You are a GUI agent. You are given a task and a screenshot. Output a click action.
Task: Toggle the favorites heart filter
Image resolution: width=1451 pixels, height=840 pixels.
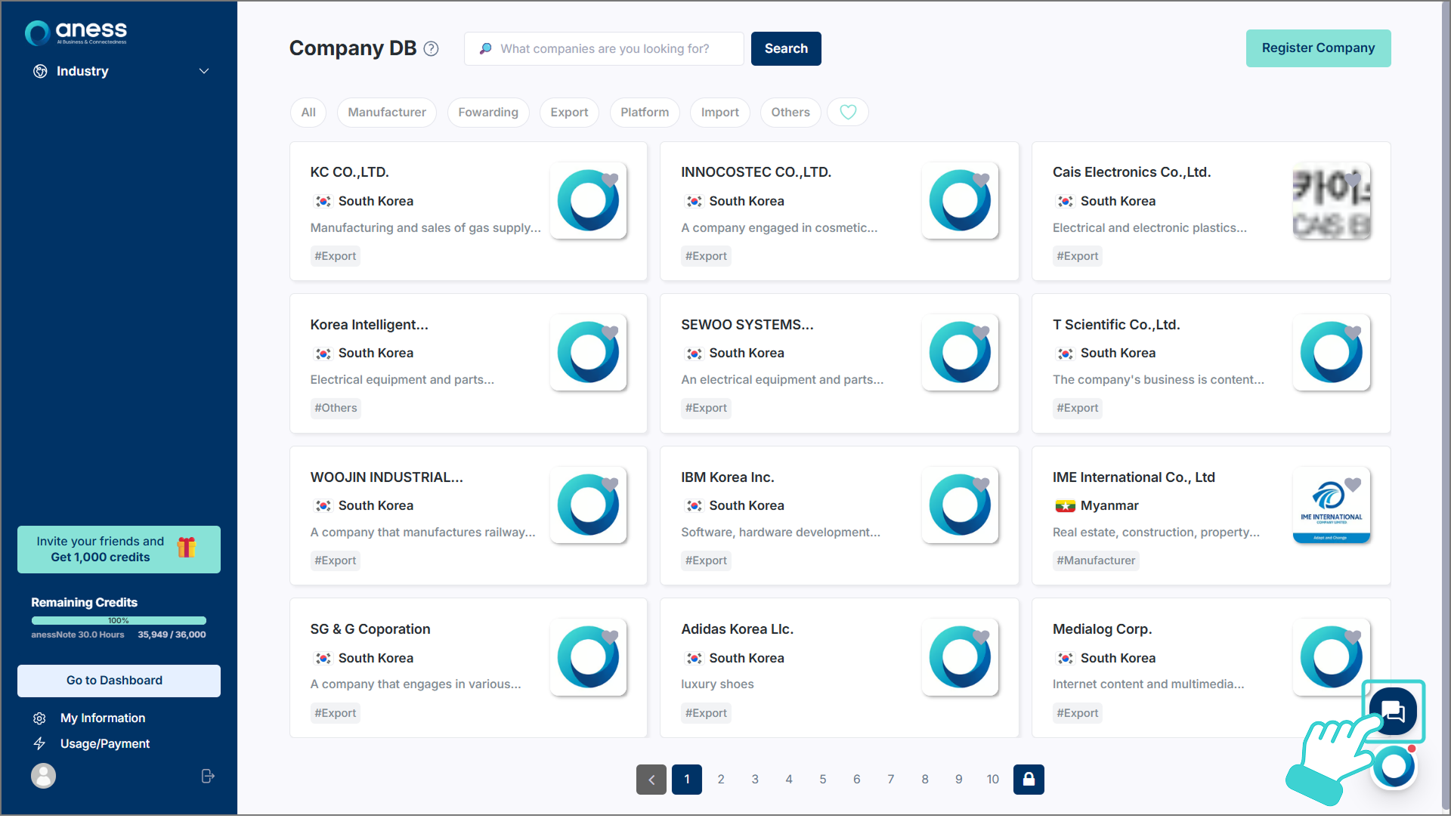point(847,113)
